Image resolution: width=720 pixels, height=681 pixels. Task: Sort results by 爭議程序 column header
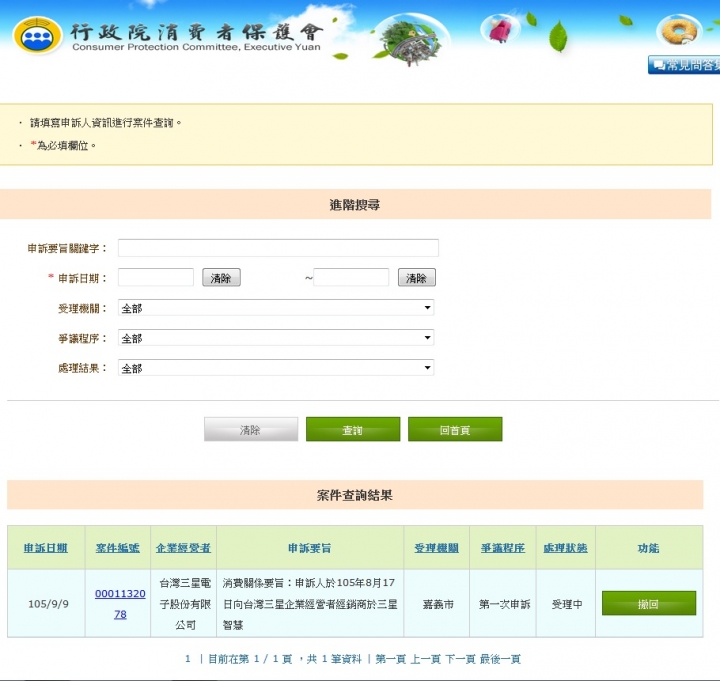503,548
